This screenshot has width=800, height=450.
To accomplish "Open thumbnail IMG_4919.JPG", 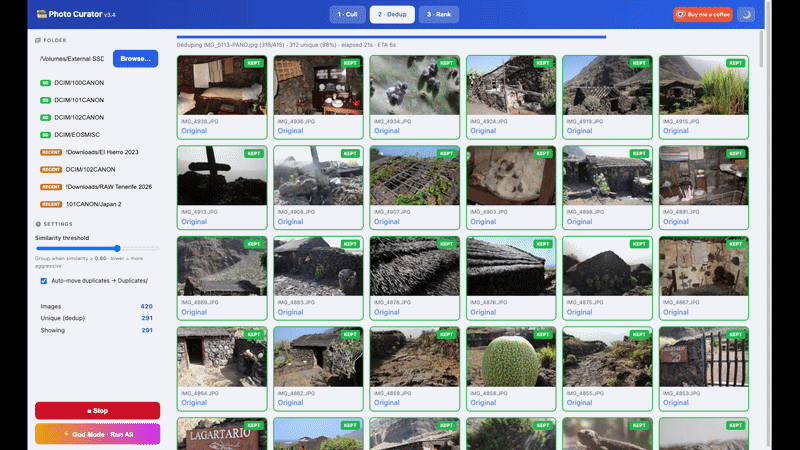I will click(608, 85).
